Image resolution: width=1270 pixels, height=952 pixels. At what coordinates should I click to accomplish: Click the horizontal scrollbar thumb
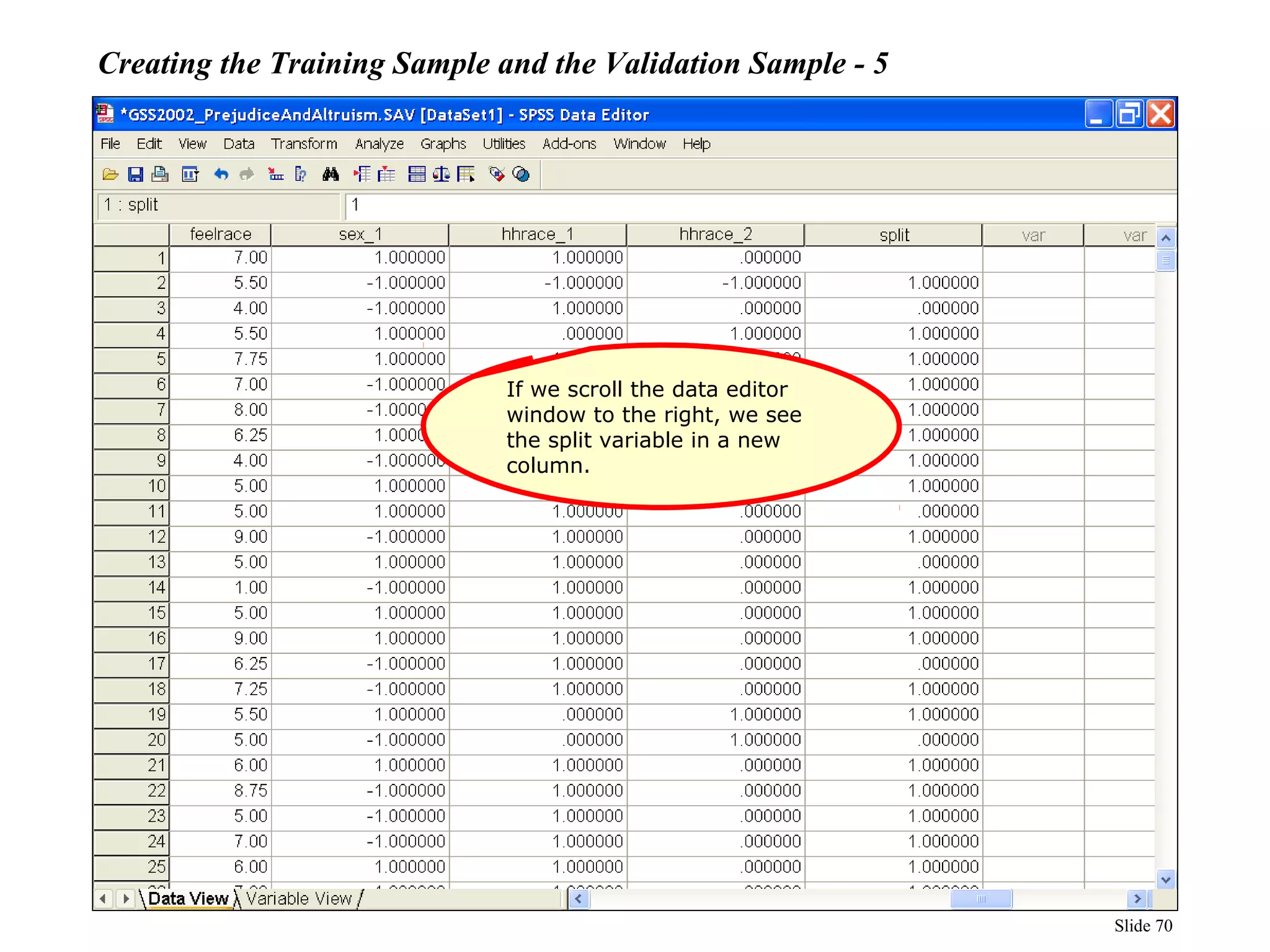981,898
